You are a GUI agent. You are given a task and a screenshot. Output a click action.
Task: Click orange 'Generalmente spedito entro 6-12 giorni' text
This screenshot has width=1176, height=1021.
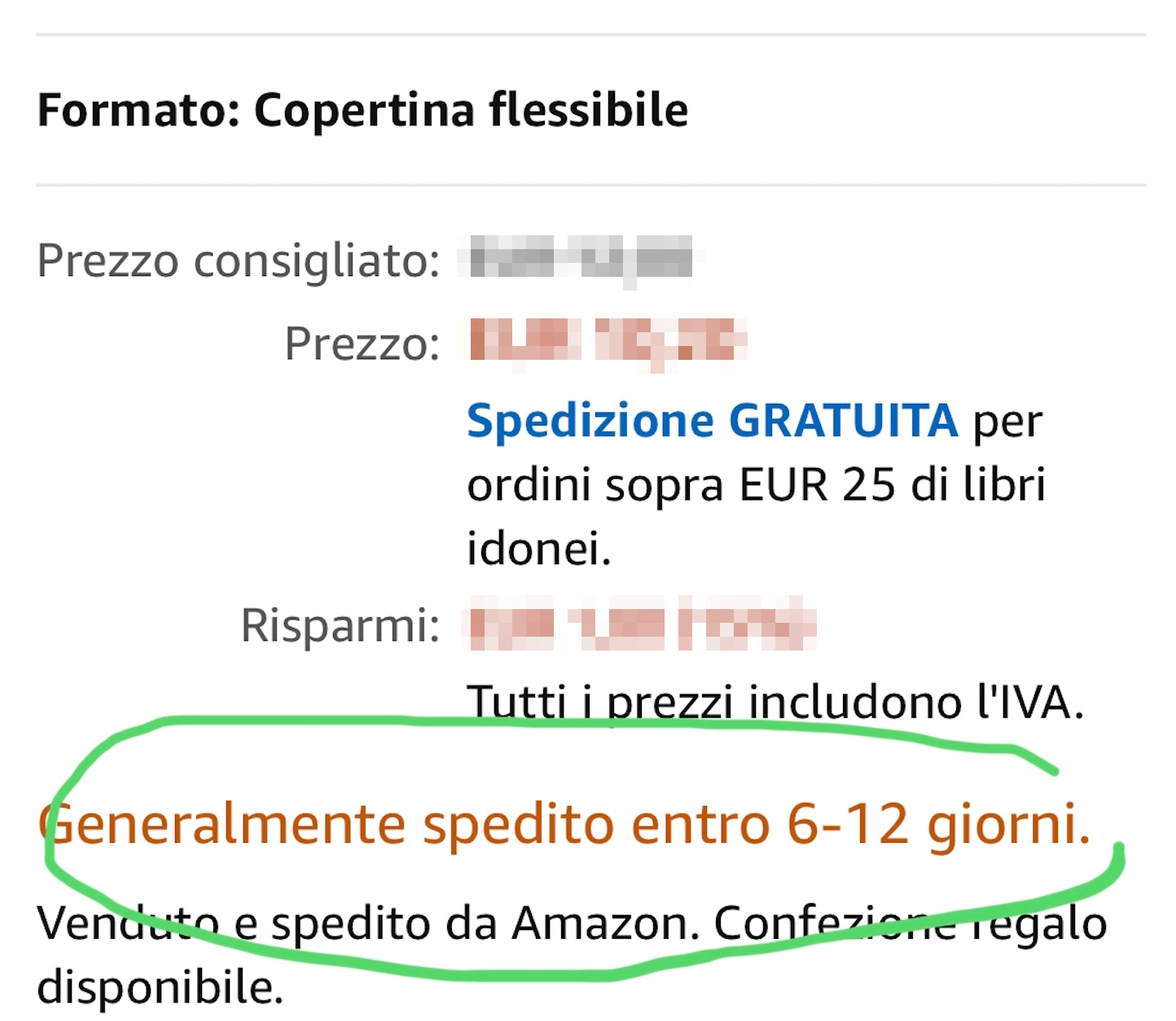point(564,824)
